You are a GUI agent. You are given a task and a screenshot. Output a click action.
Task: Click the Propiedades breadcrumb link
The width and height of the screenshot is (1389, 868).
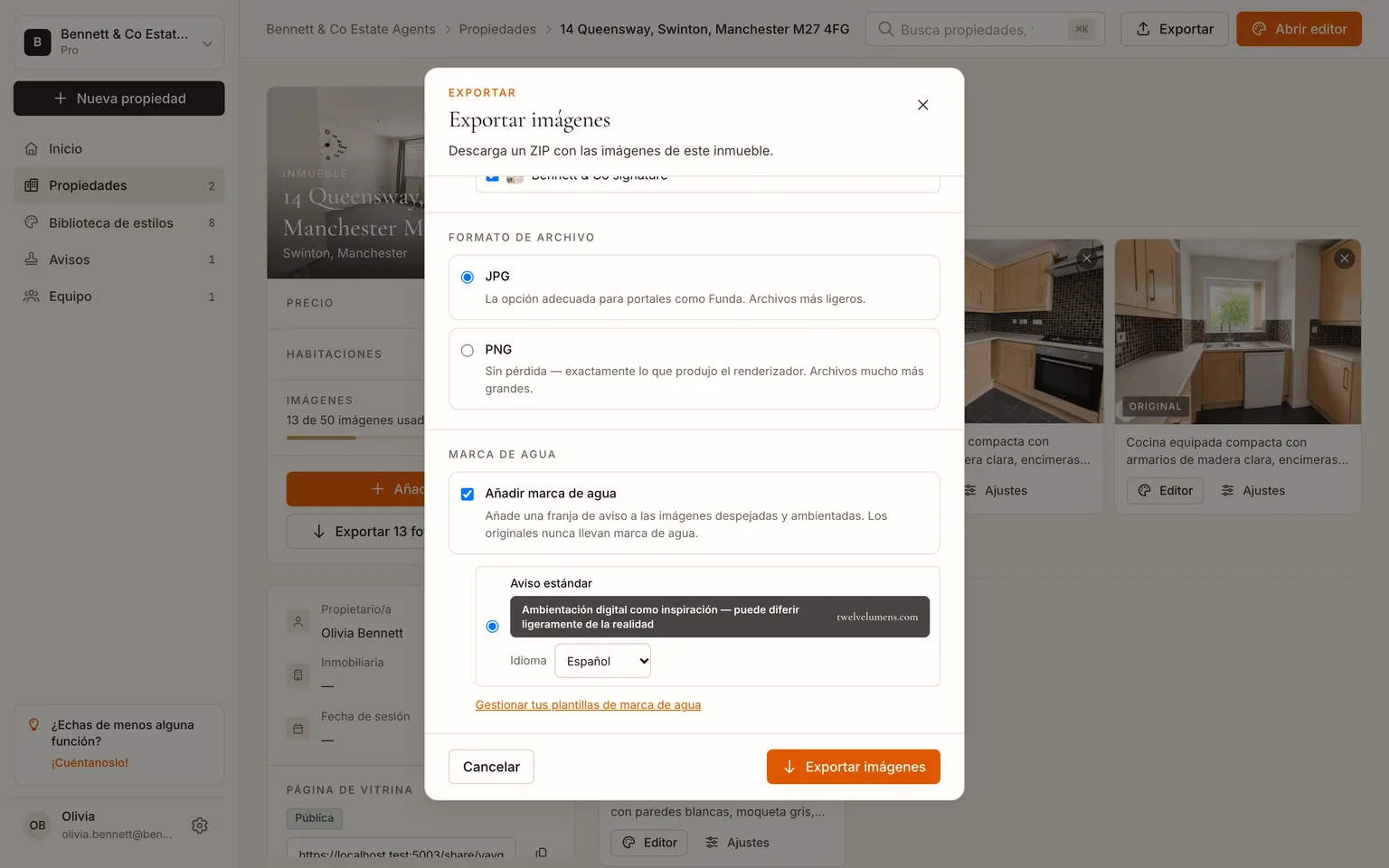497,30
